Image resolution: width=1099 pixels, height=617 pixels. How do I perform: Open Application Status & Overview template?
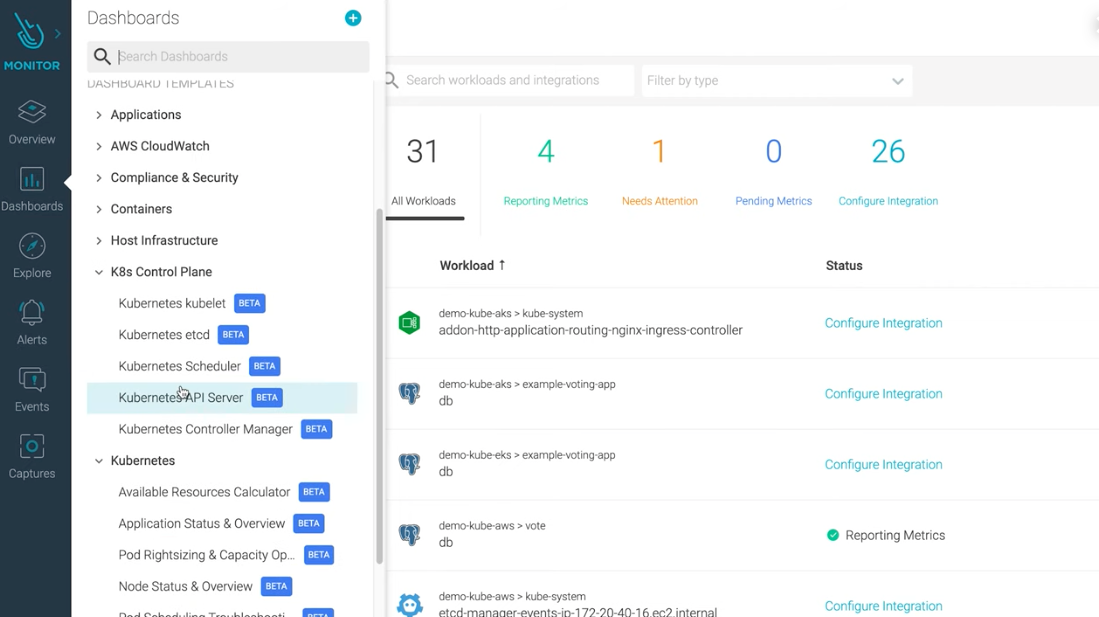[x=202, y=524]
